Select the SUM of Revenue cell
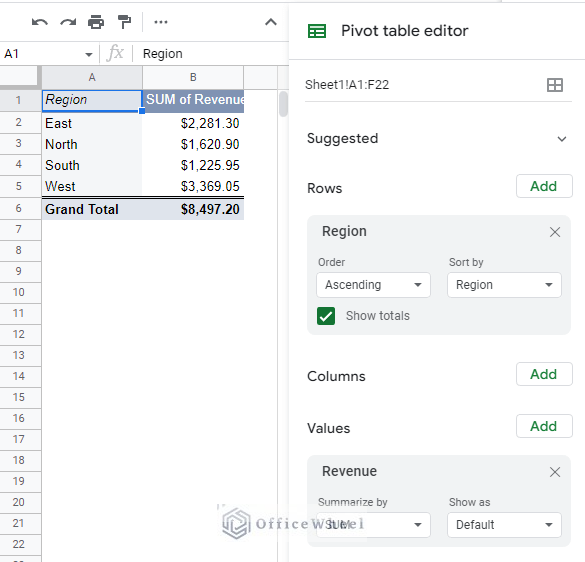This screenshot has width=585, height=562. (193, 100)
